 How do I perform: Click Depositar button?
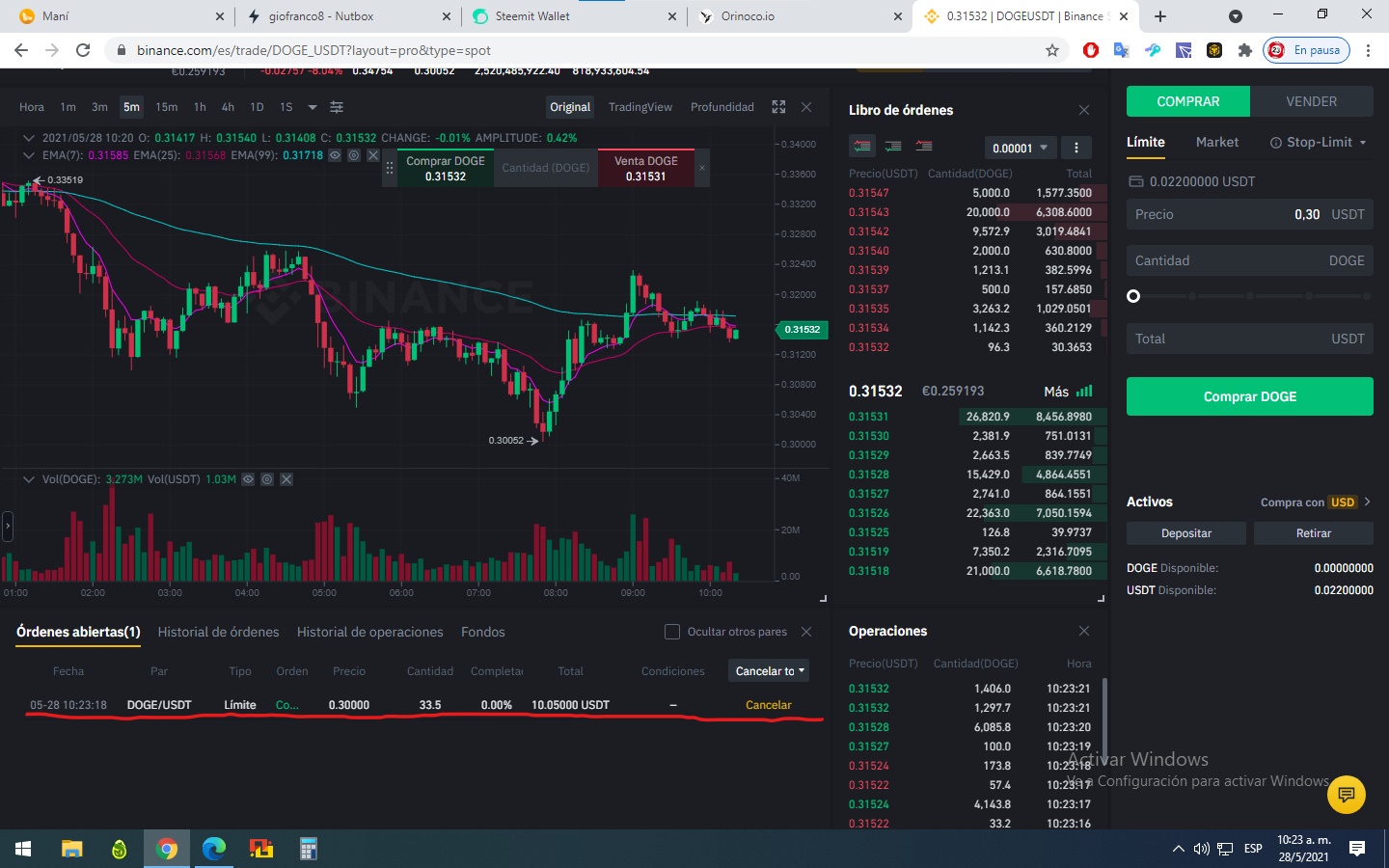[1186, 533]
